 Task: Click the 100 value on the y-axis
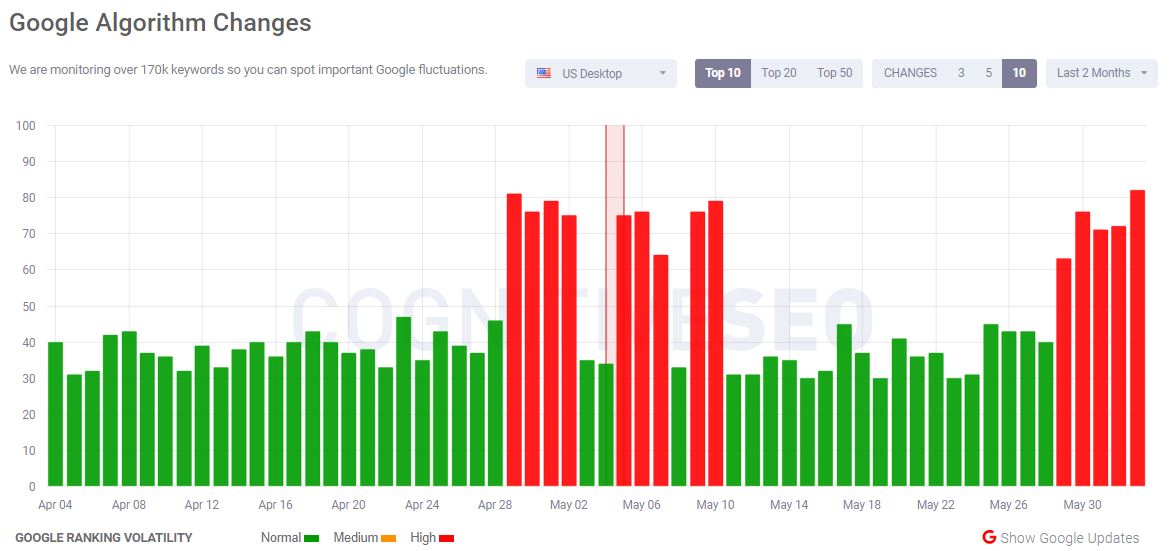coord(25,126)
